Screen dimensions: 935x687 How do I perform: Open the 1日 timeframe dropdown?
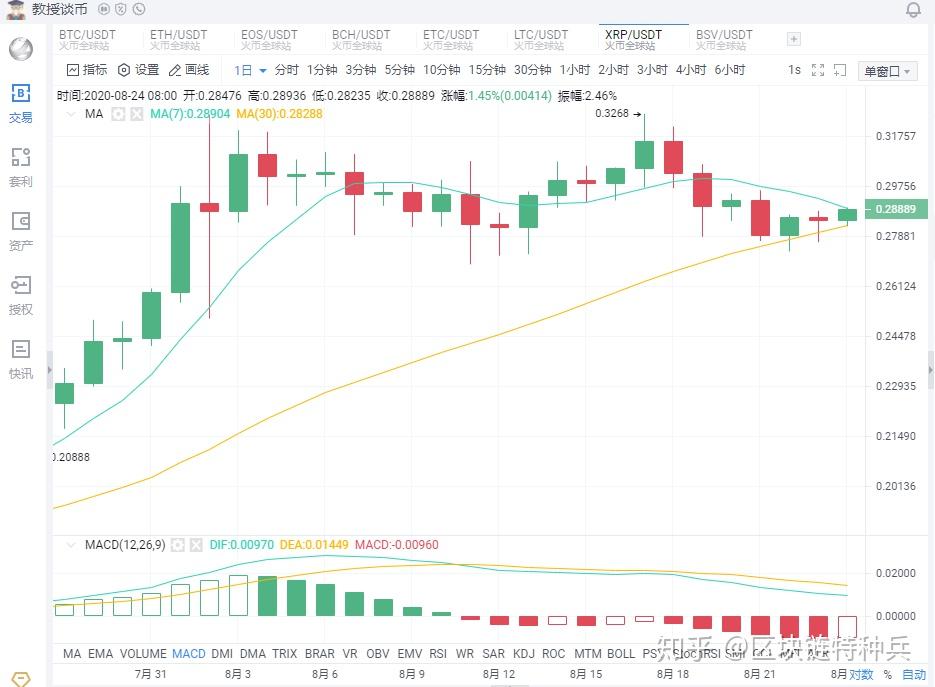coord(251,70)
